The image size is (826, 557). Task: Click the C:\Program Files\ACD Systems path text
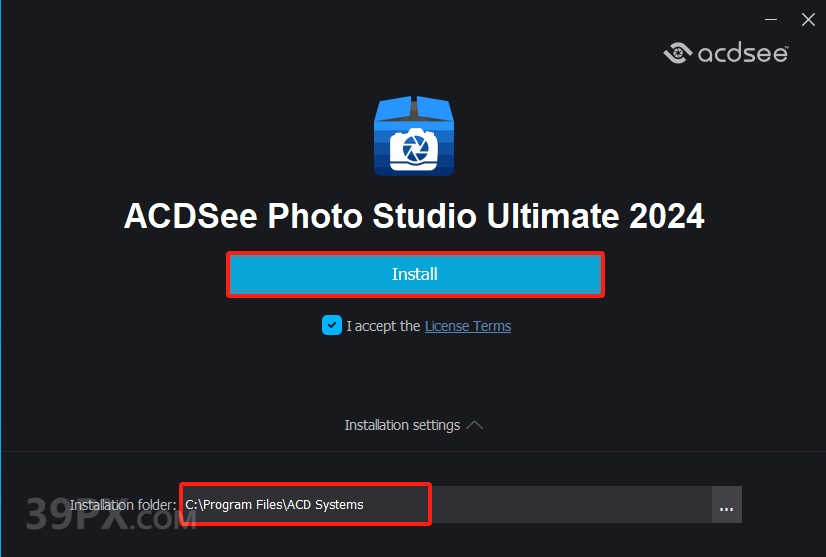pyautogui.click(x=274, y=504)
